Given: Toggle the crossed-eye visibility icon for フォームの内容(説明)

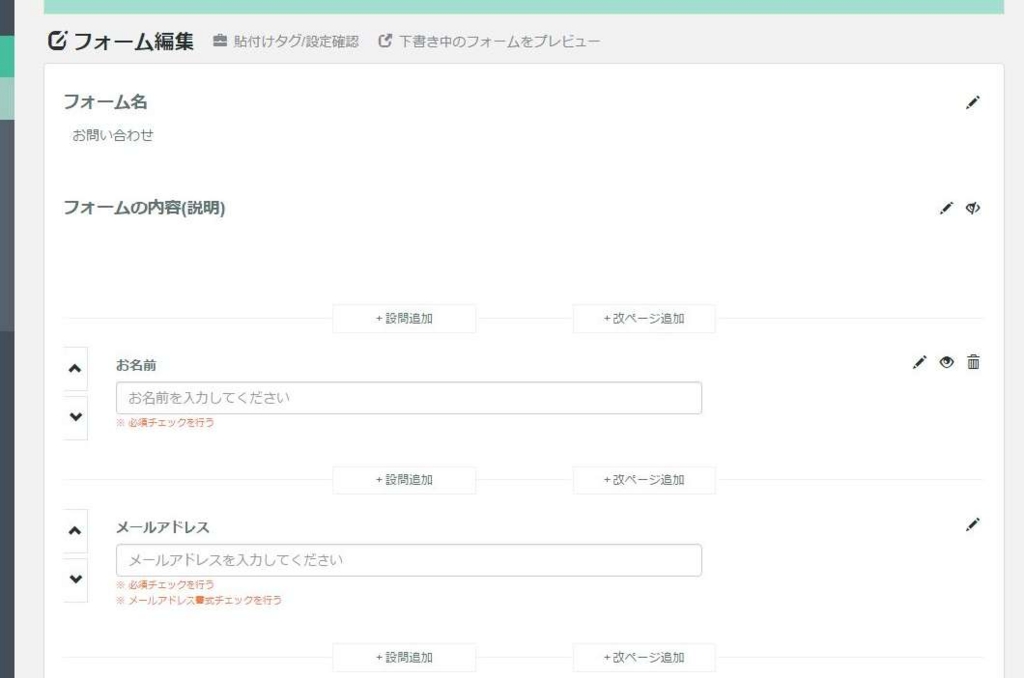Looking at the screenshot, I should pos(973,207).
